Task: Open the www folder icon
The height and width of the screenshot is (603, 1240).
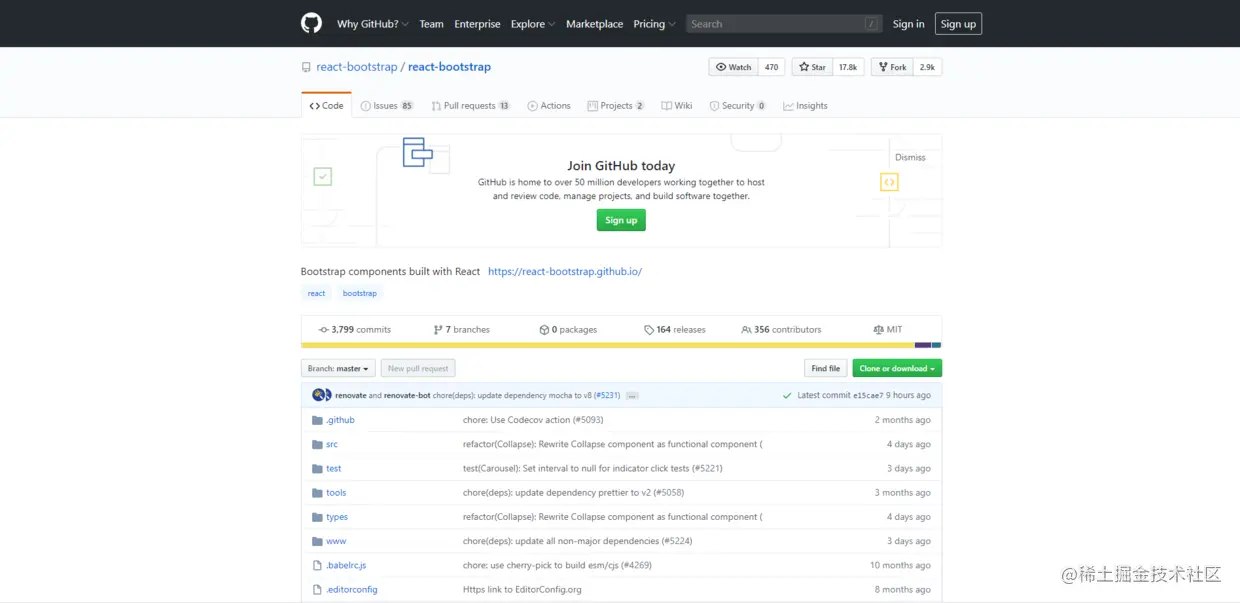Action: click(x=317, y=541)
